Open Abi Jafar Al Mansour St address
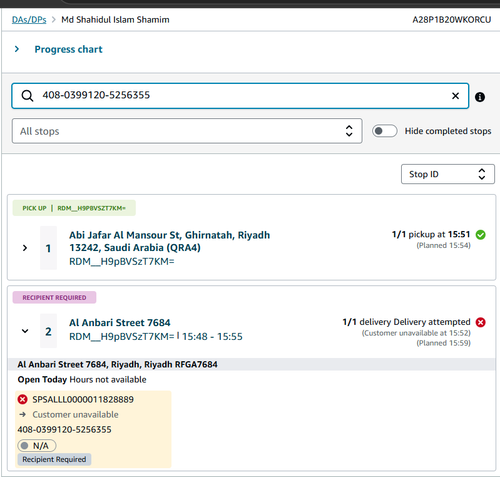 (169, 241)
